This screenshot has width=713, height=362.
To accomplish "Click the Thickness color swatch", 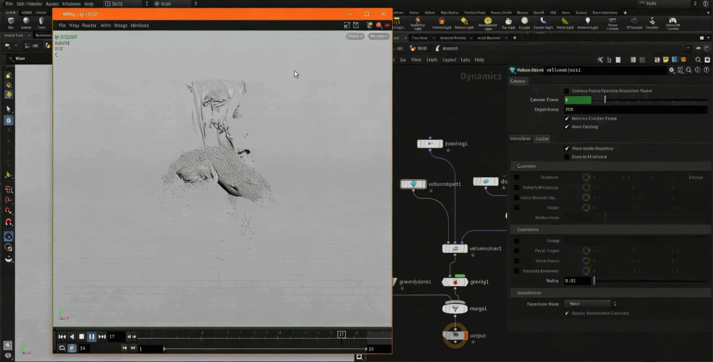I will tap(586, 177).
